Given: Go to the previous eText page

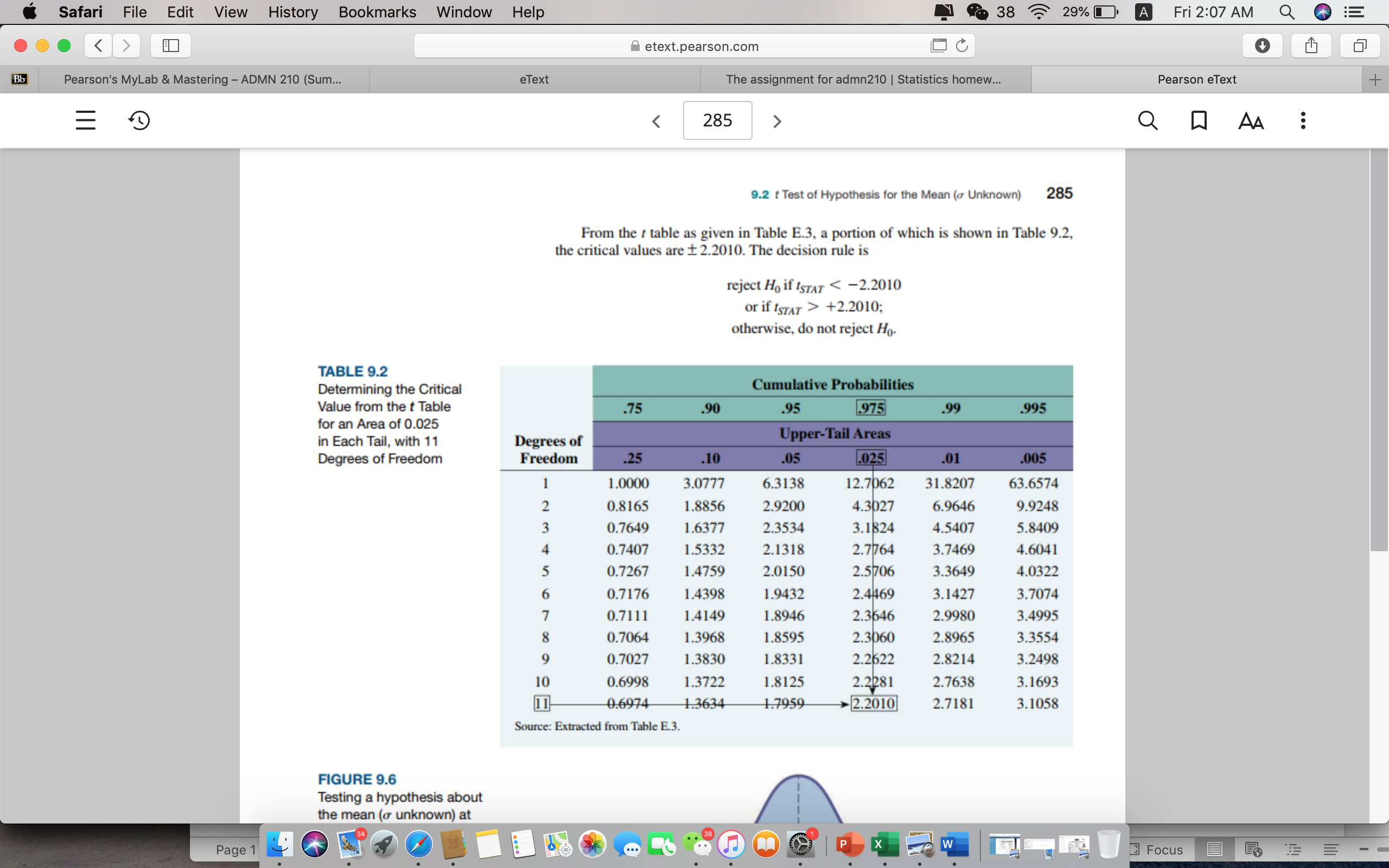Looking at the screenshot, I should click(x=656, y=121).
